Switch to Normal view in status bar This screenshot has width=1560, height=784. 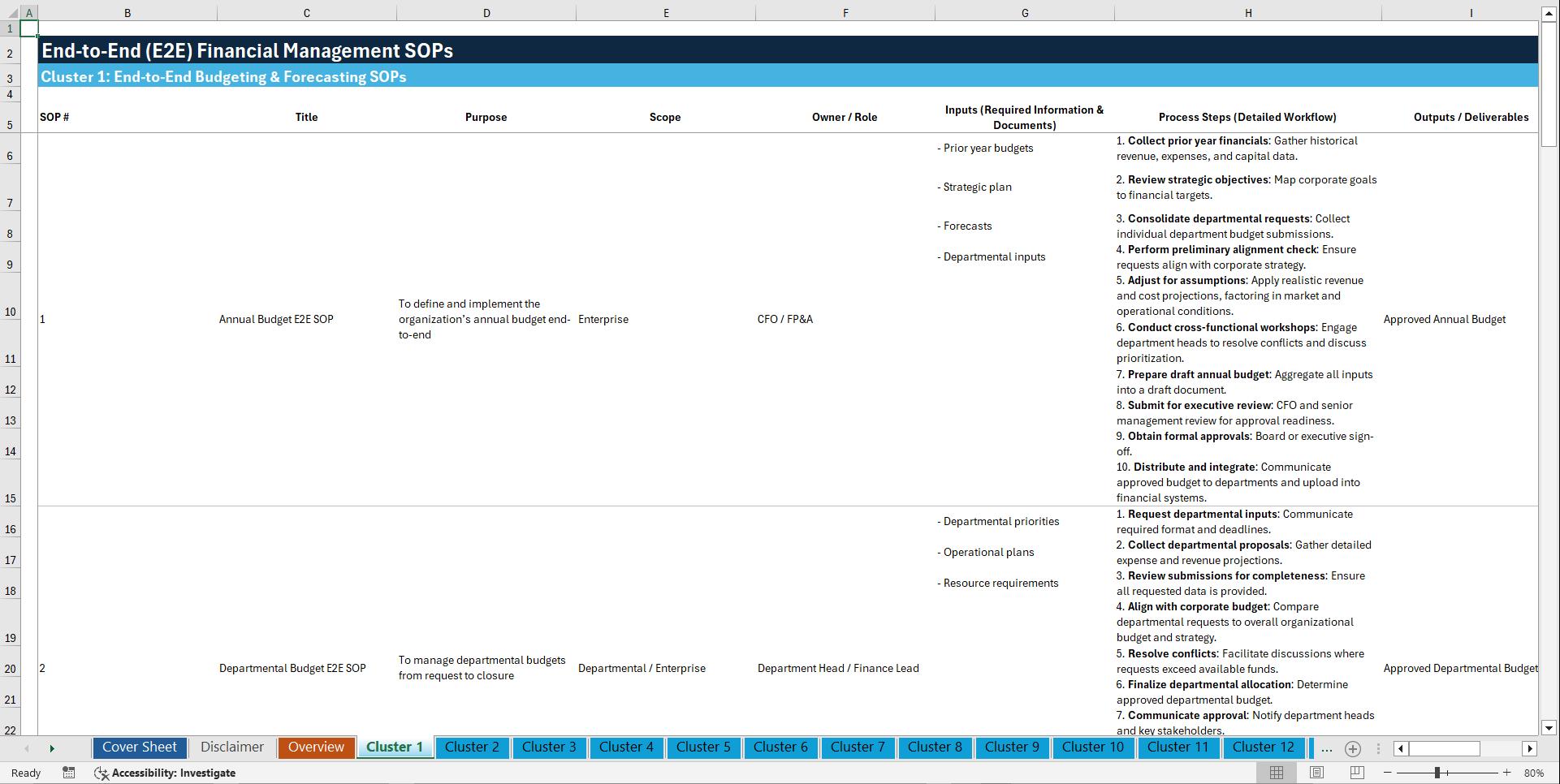click(x=1276, y=773)
